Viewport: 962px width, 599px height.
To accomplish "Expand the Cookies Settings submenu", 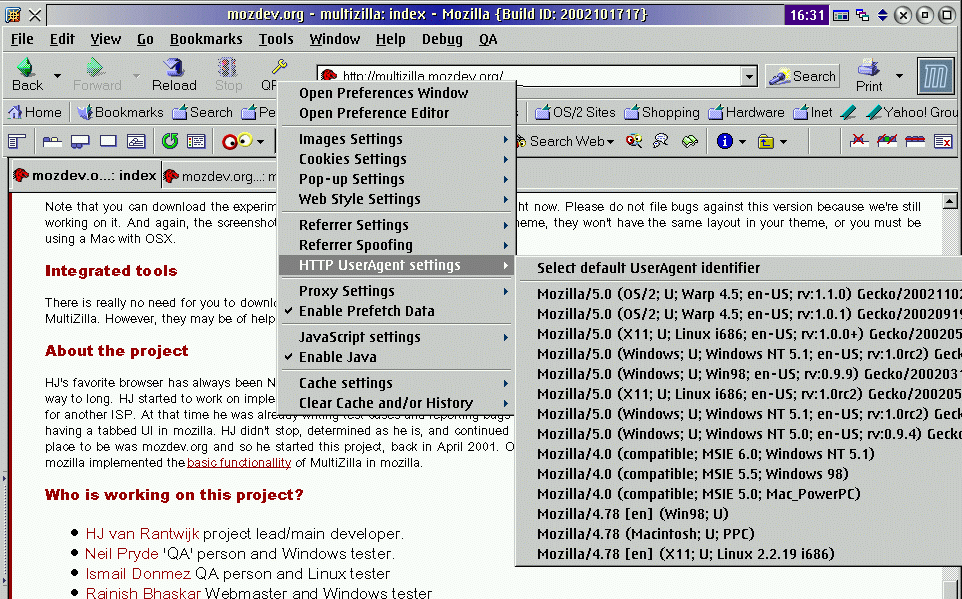I will coord(396,159).
